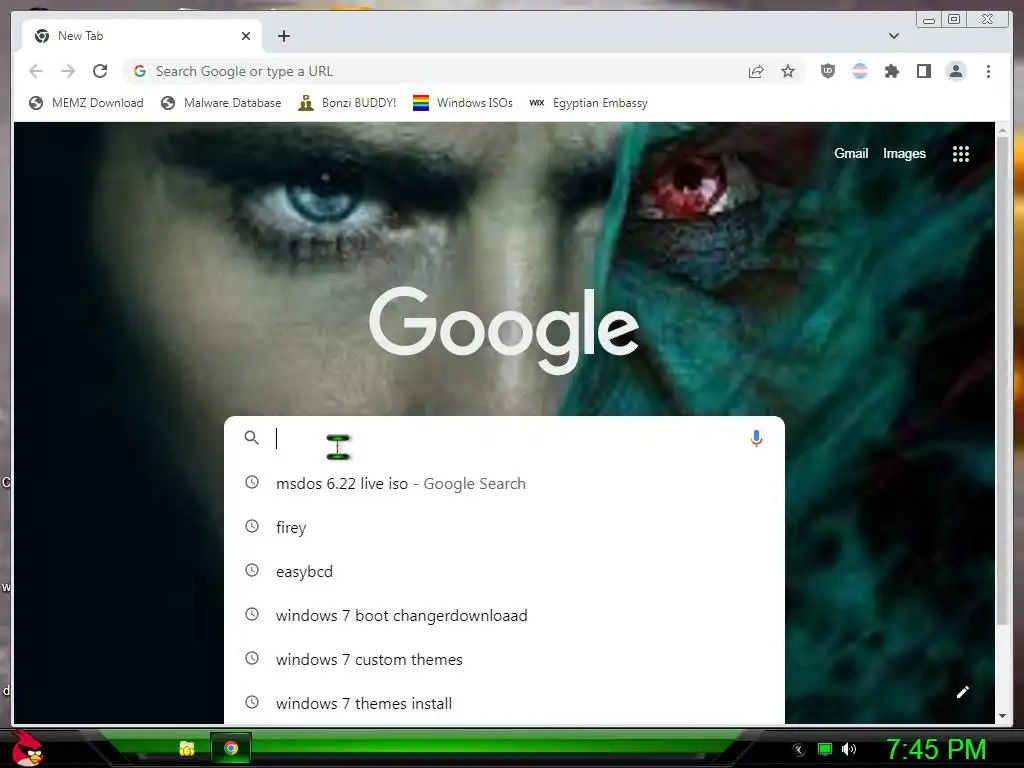This screenshot has width=1024, height=768.
Task: Bookmark this tab with the star icon
Action: [x=788, y=71]
